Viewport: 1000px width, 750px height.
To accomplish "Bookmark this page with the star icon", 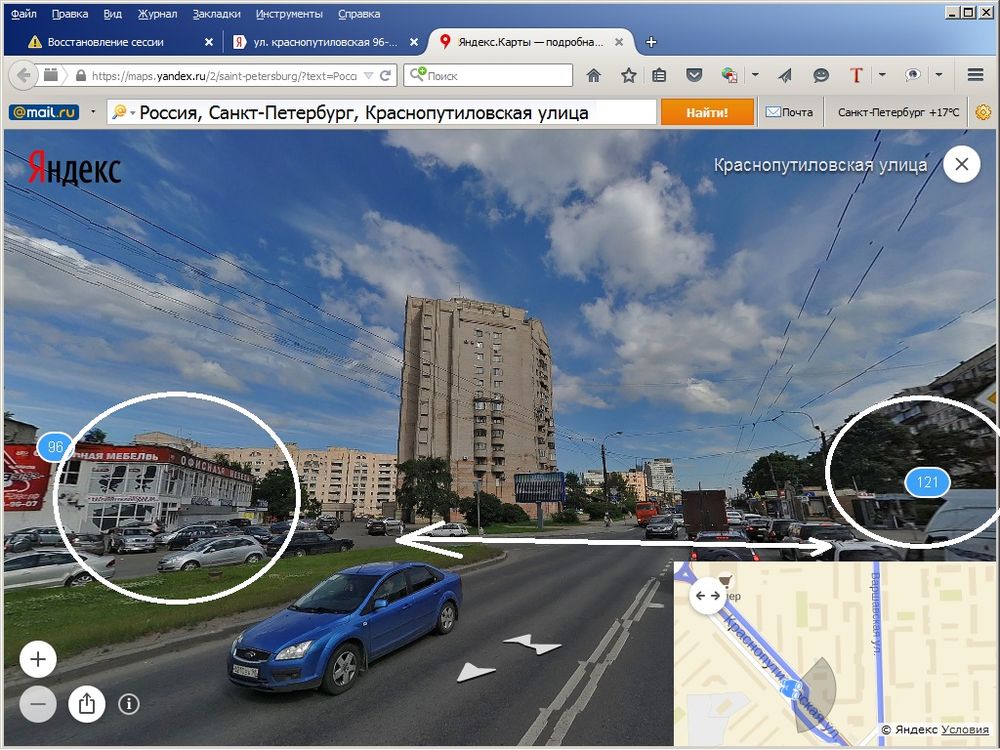I will [x=628, y=76].
